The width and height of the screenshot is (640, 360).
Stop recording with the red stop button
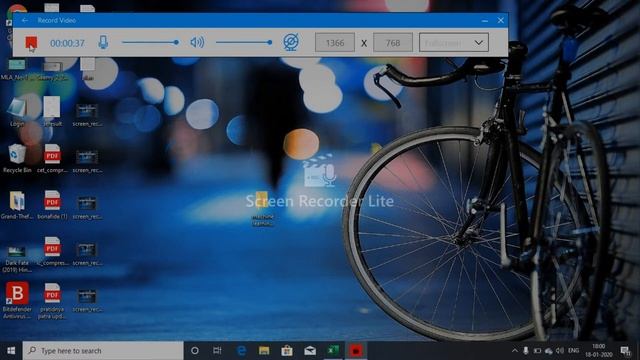click(31, 42)
